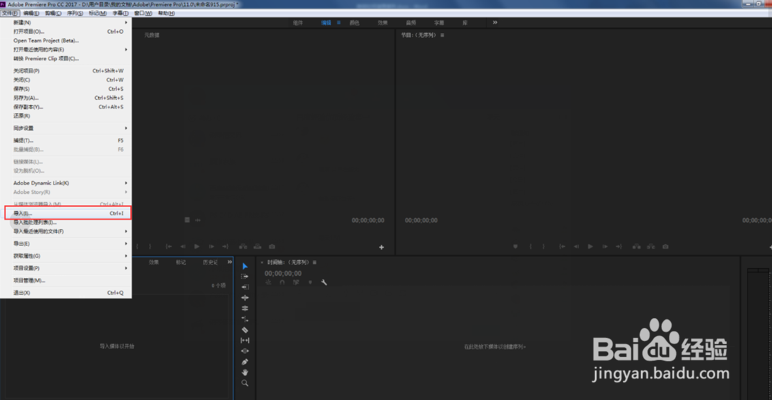Click program monitor extract button

(651, 246)
